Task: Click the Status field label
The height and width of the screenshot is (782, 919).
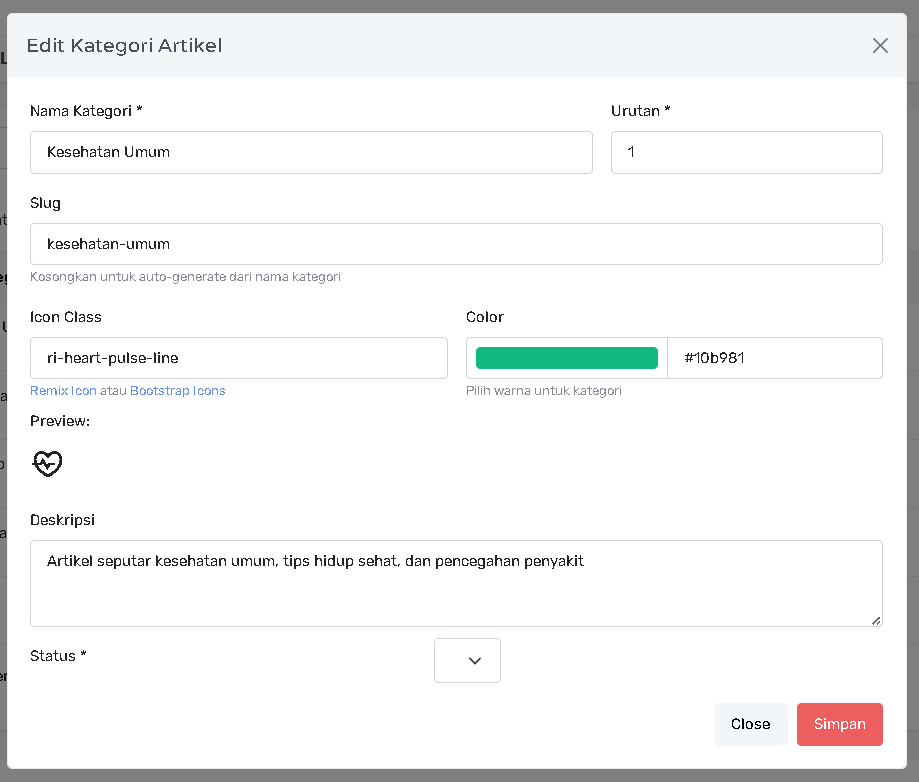Action: tap(58, 656)
